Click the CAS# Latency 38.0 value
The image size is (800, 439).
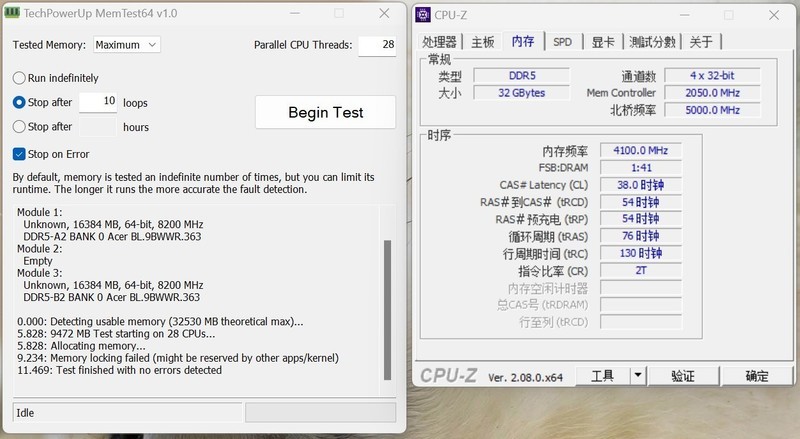pyautogui.click(x=641, y=185)
